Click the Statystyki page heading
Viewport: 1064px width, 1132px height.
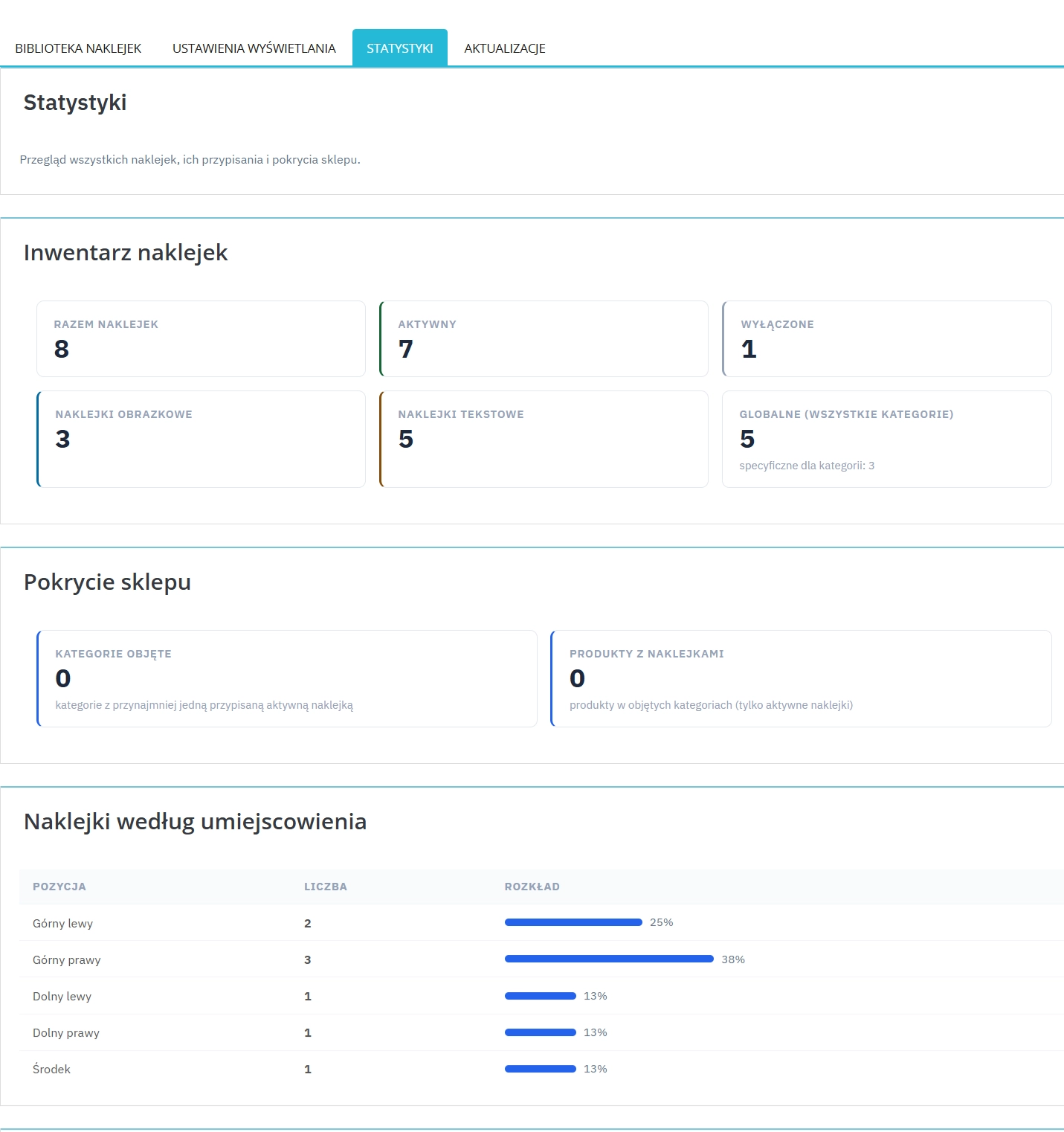tap(74, 103)
